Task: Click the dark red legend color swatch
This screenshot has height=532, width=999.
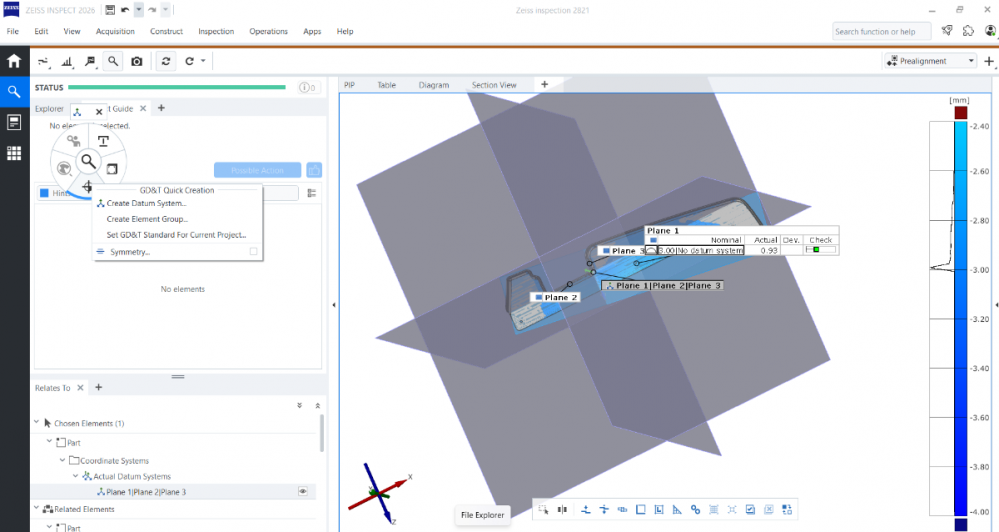Action: 960,113
